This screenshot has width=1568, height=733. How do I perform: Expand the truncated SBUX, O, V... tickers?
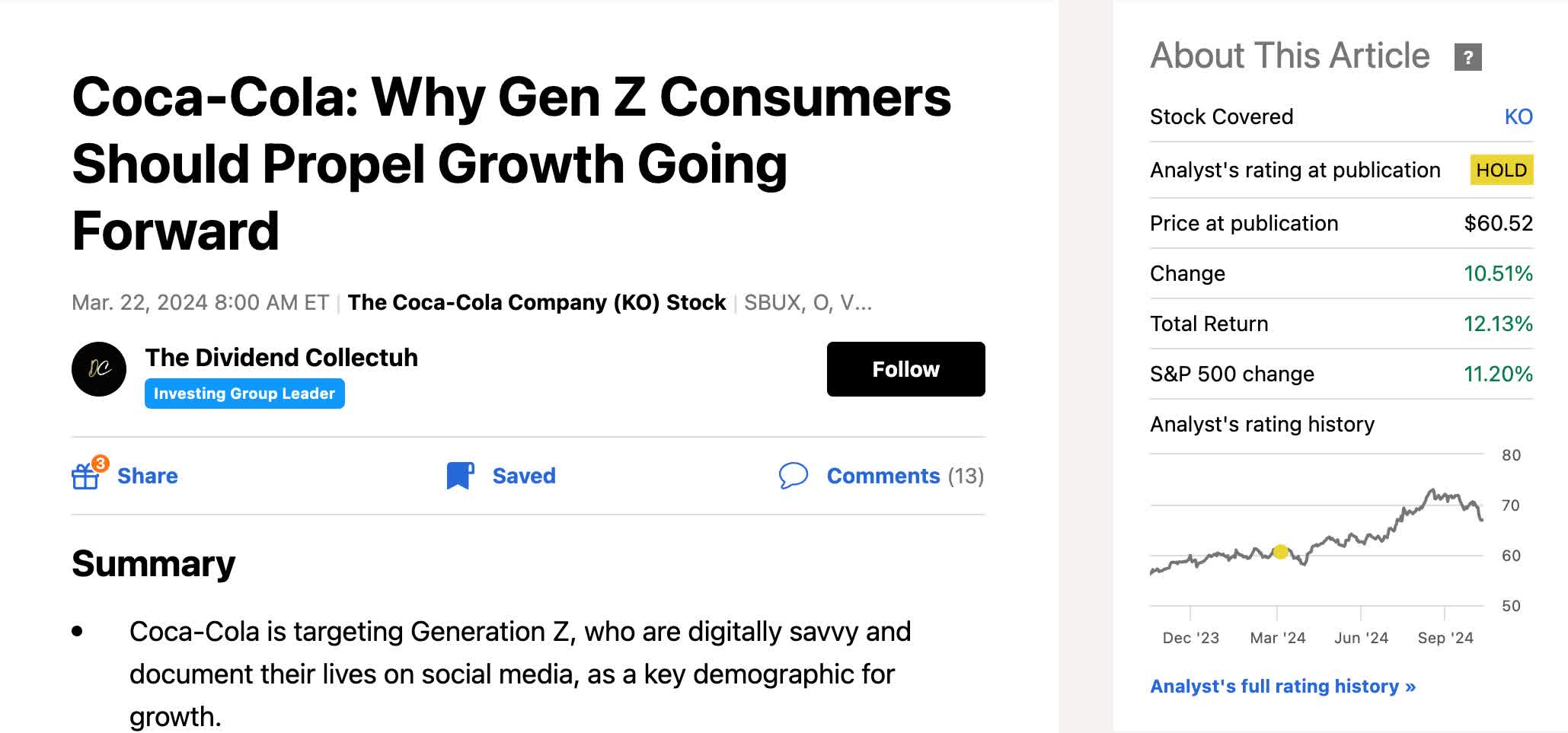point(807,302)
